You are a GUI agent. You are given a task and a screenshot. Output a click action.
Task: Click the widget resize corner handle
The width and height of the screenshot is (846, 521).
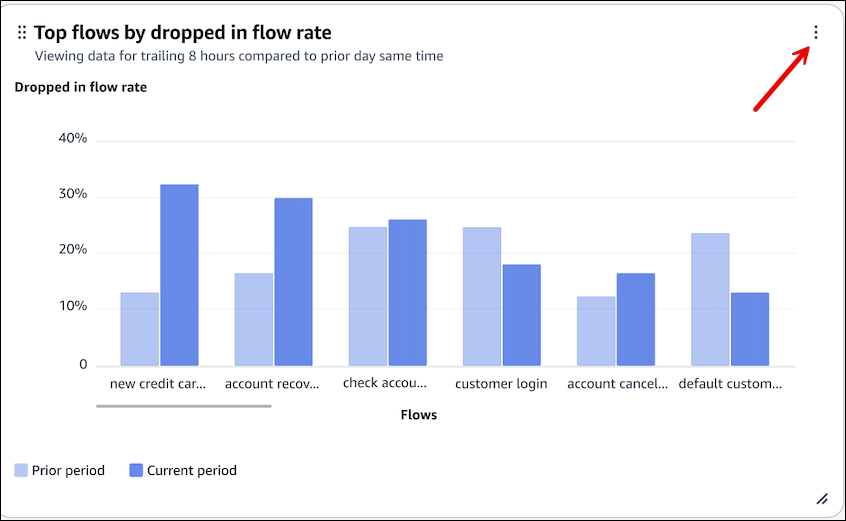(822, 498)
